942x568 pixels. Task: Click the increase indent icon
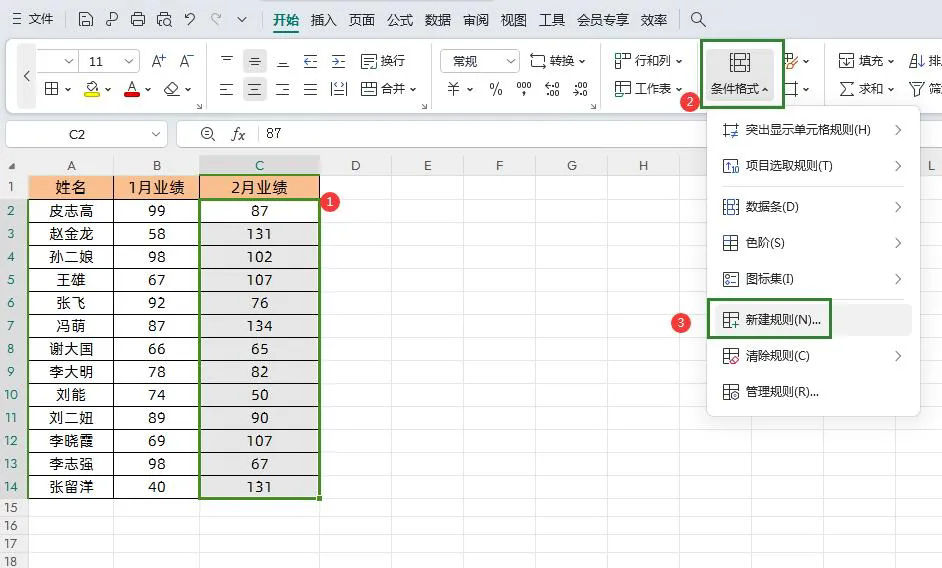[x=338, y=61]
